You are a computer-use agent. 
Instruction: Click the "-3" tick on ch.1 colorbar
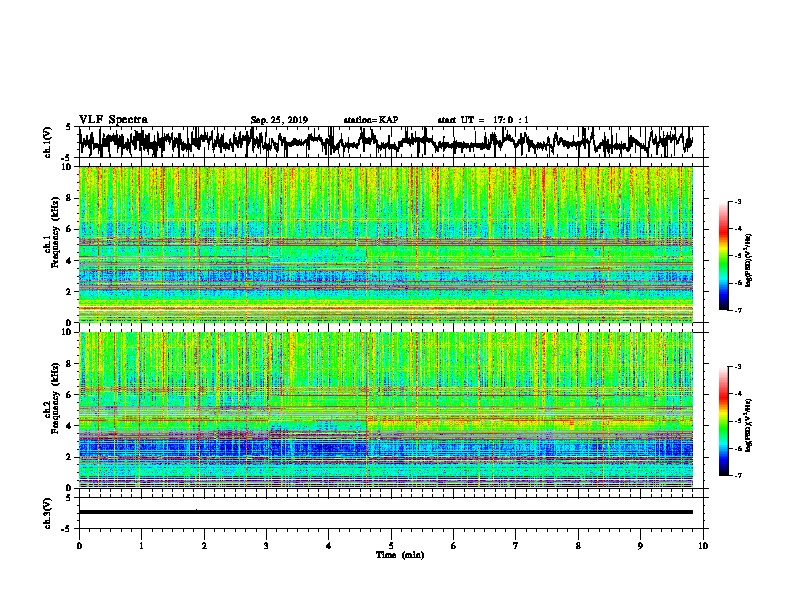[737, 202]
